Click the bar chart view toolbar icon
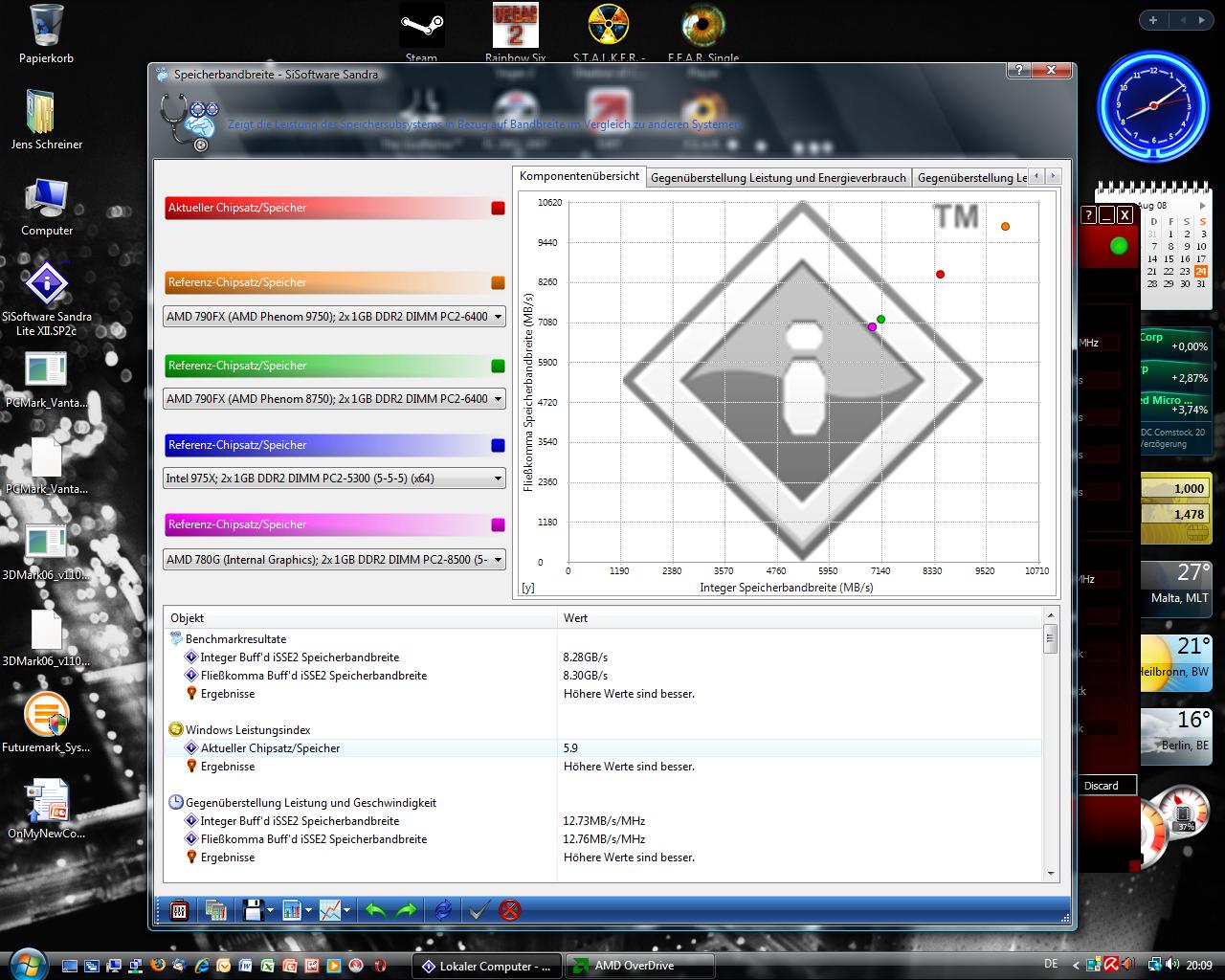The height and width of the screenshot is (980, 1225). point(291,910)
